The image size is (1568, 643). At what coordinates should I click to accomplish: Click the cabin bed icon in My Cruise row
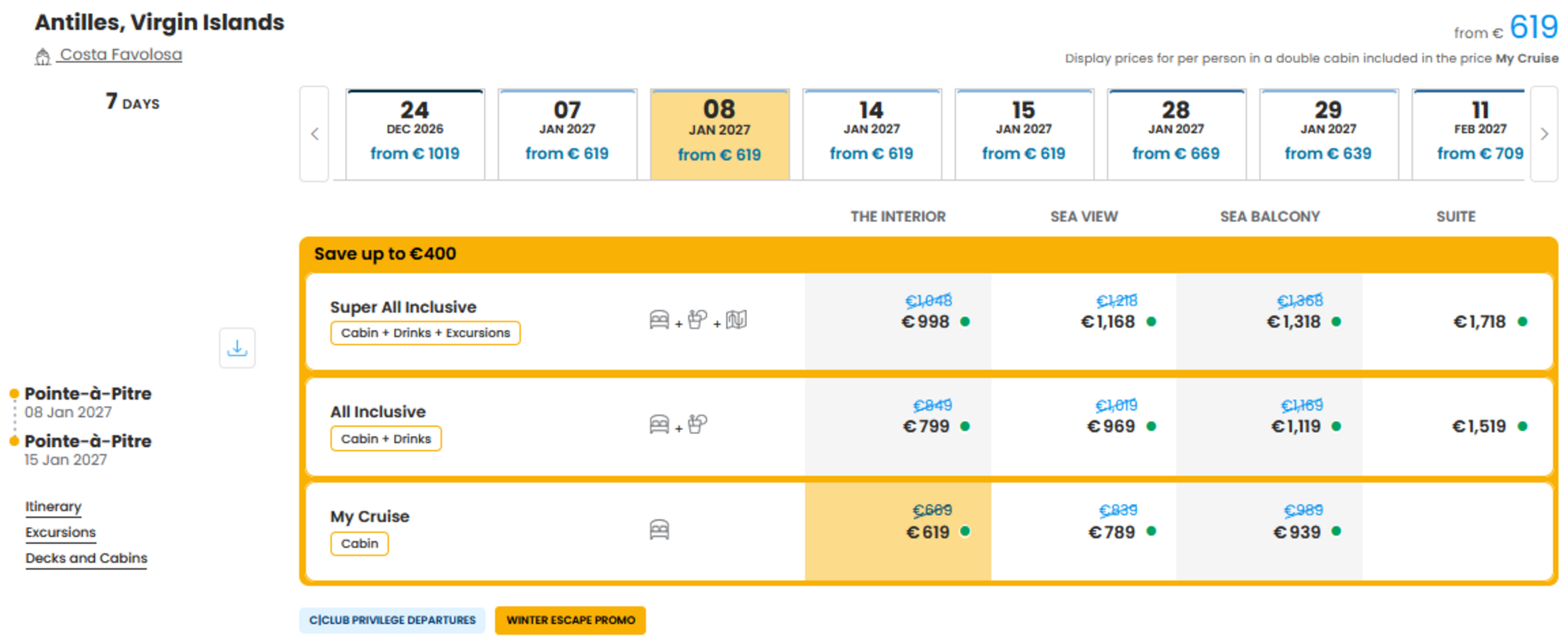point(659,530)
